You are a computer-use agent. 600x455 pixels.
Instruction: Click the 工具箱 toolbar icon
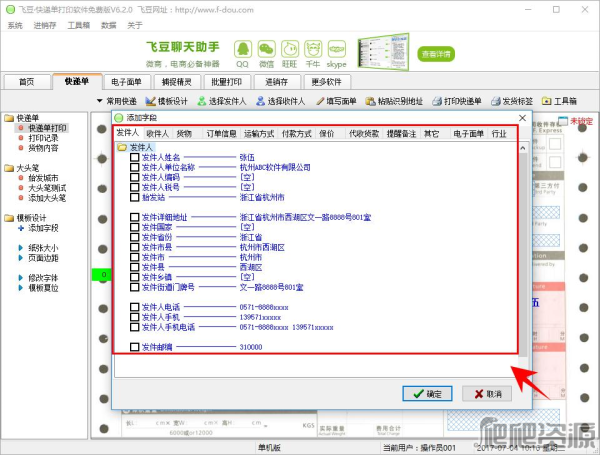point(546,101)
